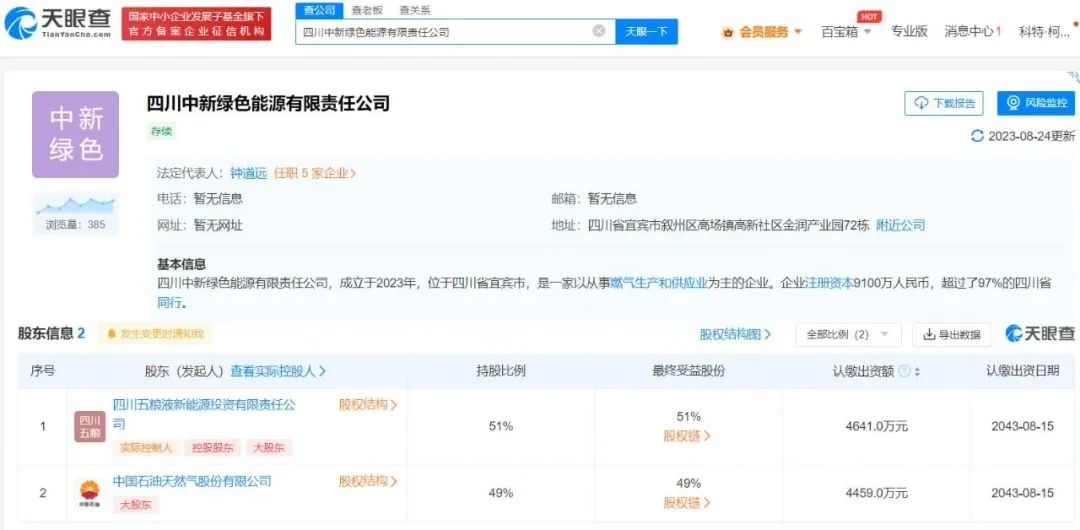Viewport: 1080px width, 530px height.
Task: Click the 最终受益股份 column header
Action: [689, 371]
